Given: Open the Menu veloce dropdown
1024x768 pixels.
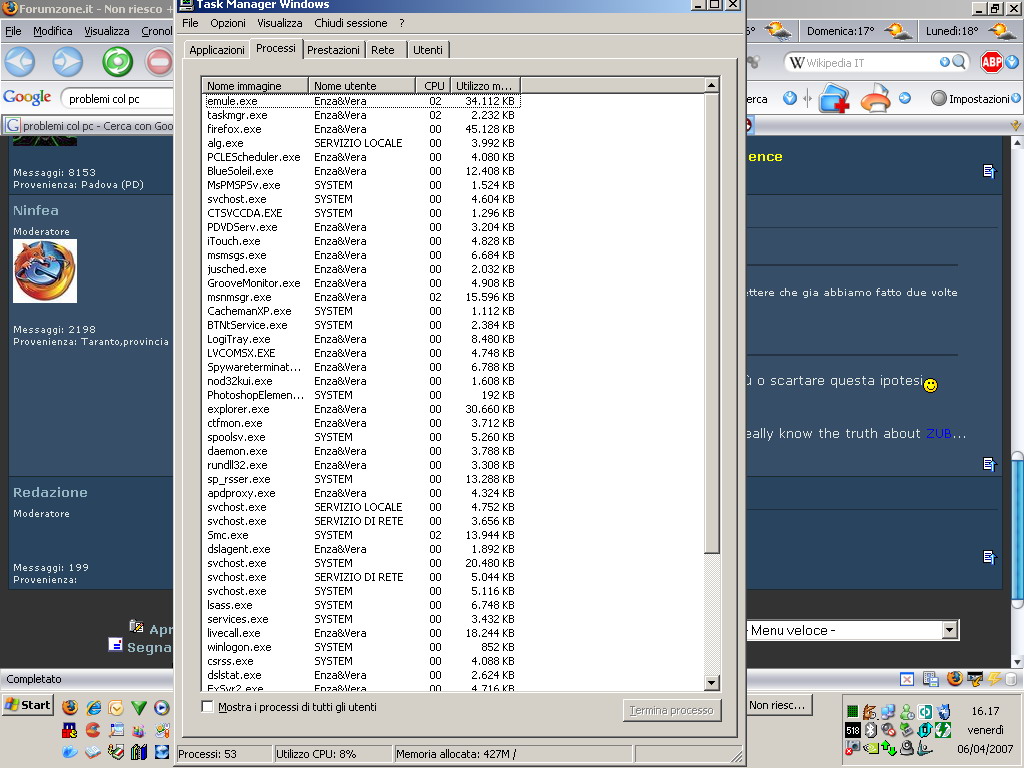Looking at the screenshot, I should [950, 630].
